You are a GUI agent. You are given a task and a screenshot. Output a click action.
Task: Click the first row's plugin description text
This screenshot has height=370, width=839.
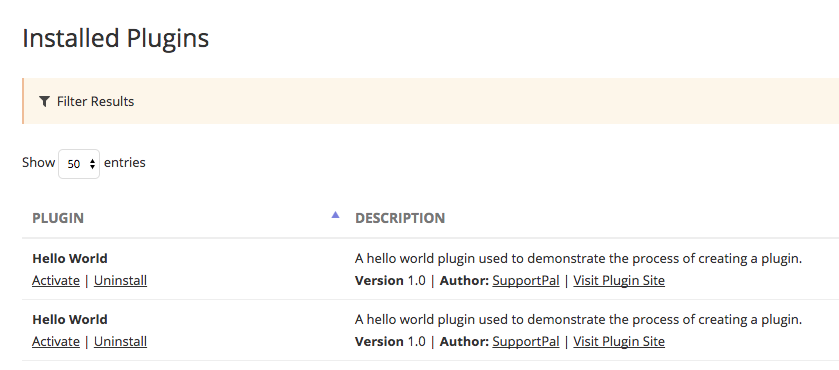click(578, 259)
